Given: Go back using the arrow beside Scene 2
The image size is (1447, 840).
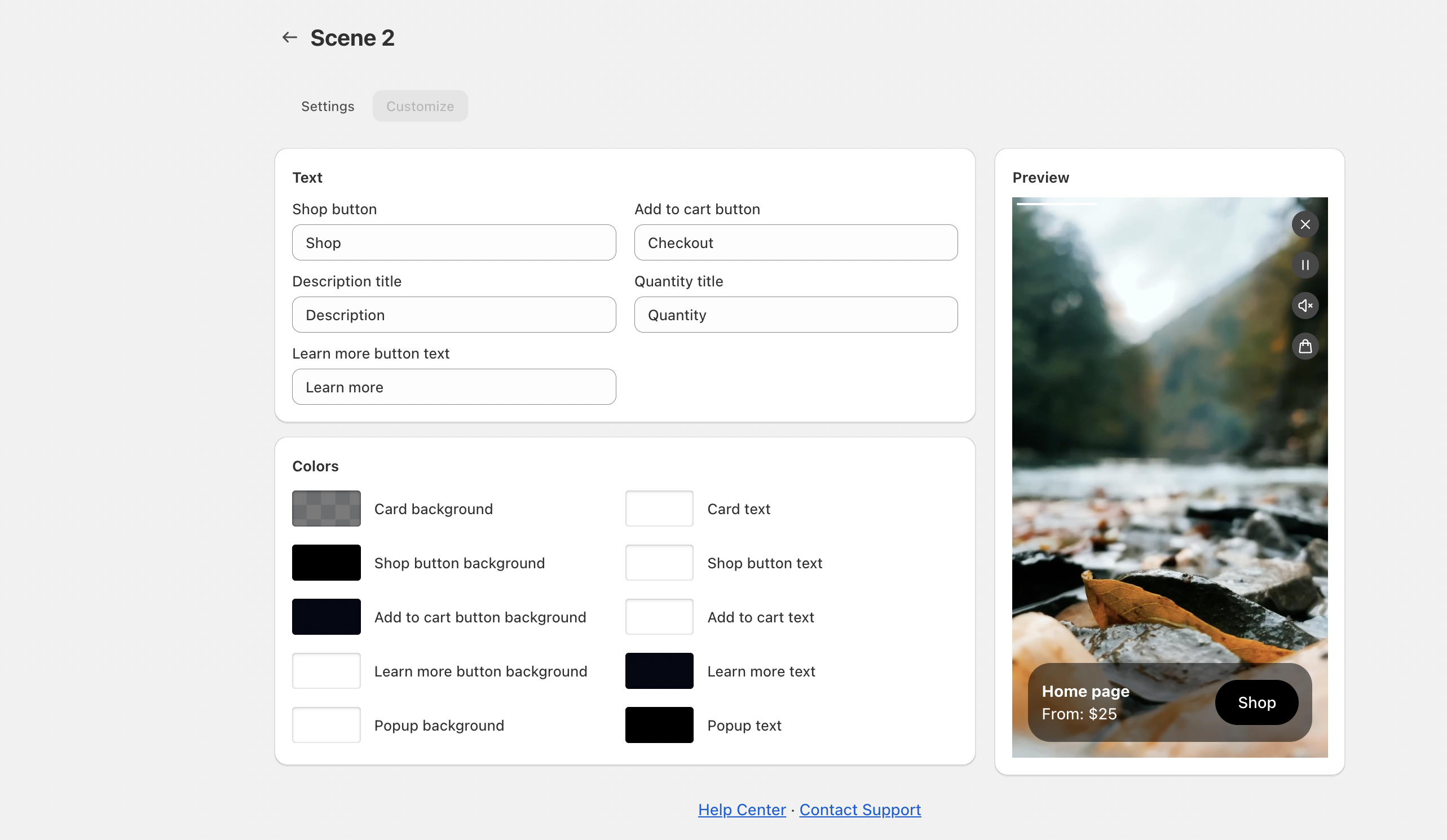Looking at the screenshot, I should pyautogui.click(x=289, y=38).
